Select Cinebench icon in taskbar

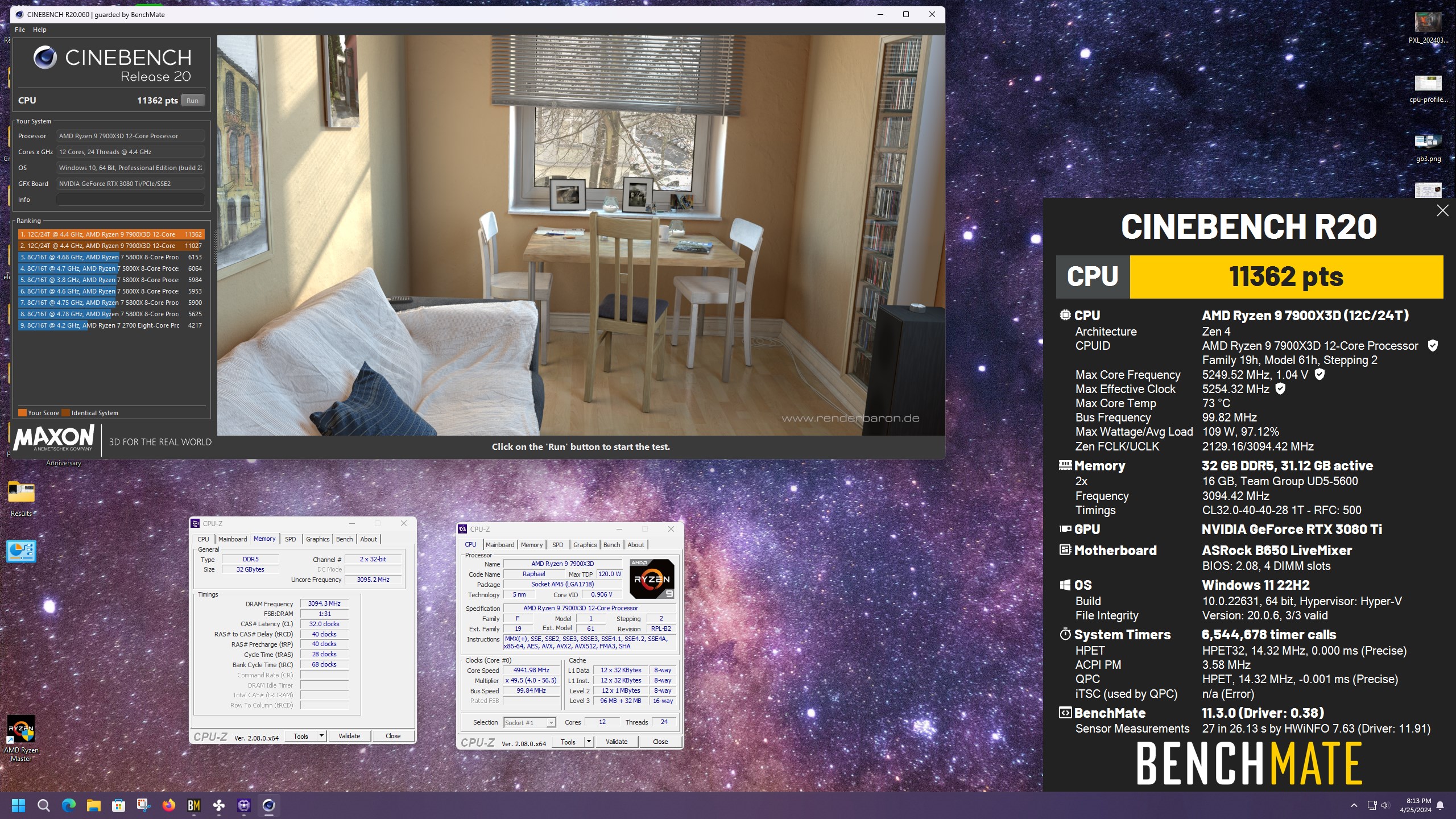[269, 805]
